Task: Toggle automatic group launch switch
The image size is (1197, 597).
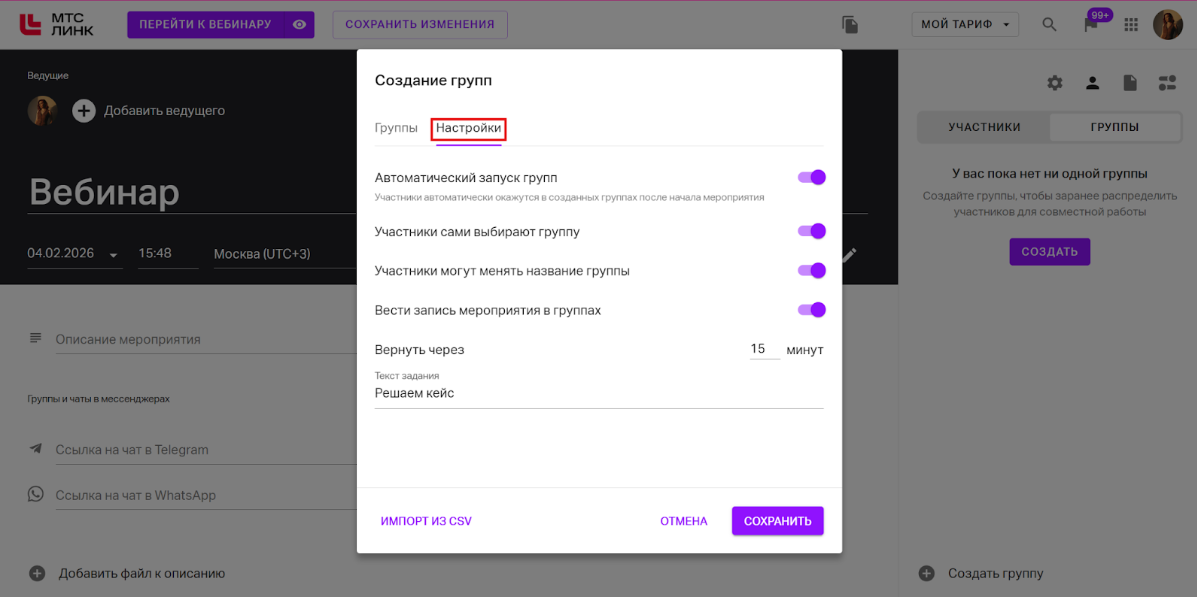Action: (x=811, y=178)
